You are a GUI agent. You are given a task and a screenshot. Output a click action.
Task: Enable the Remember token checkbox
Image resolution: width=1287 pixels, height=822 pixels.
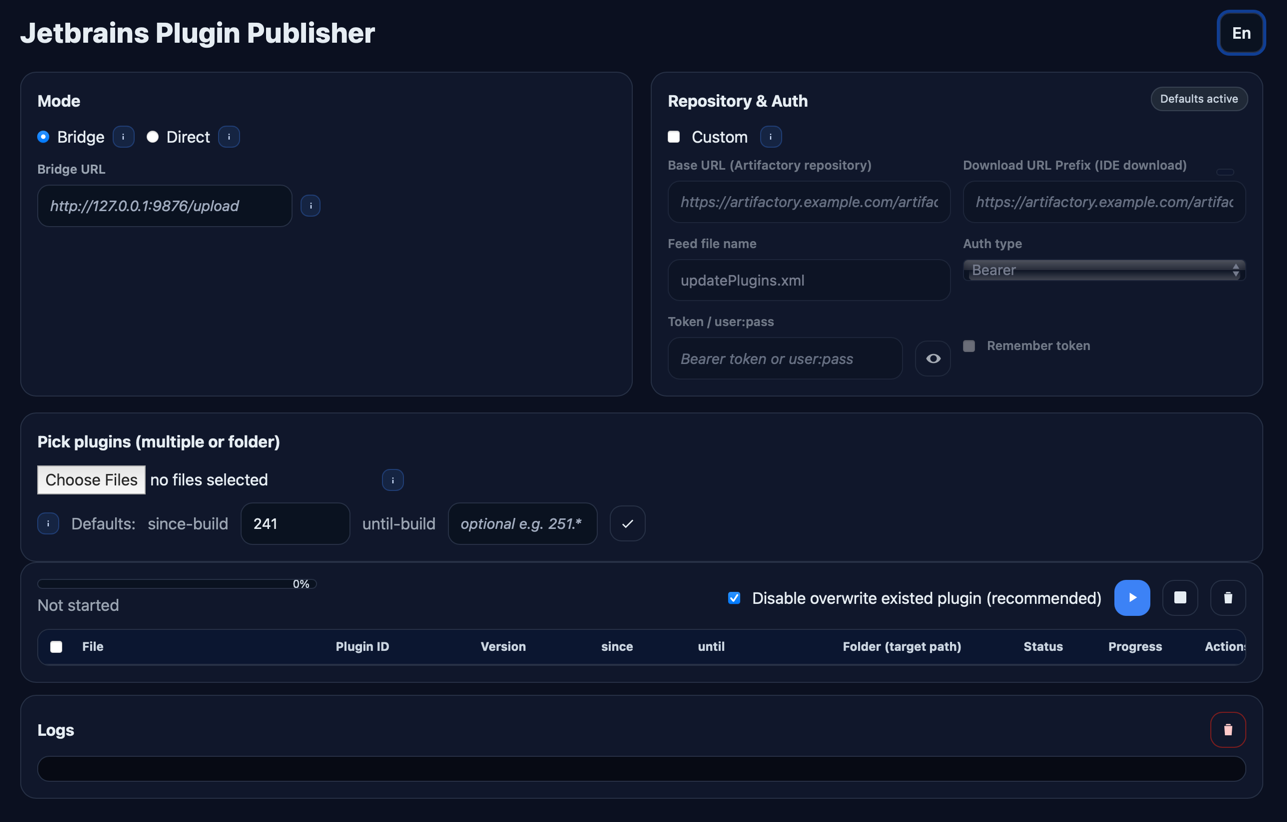pos(969,346)
